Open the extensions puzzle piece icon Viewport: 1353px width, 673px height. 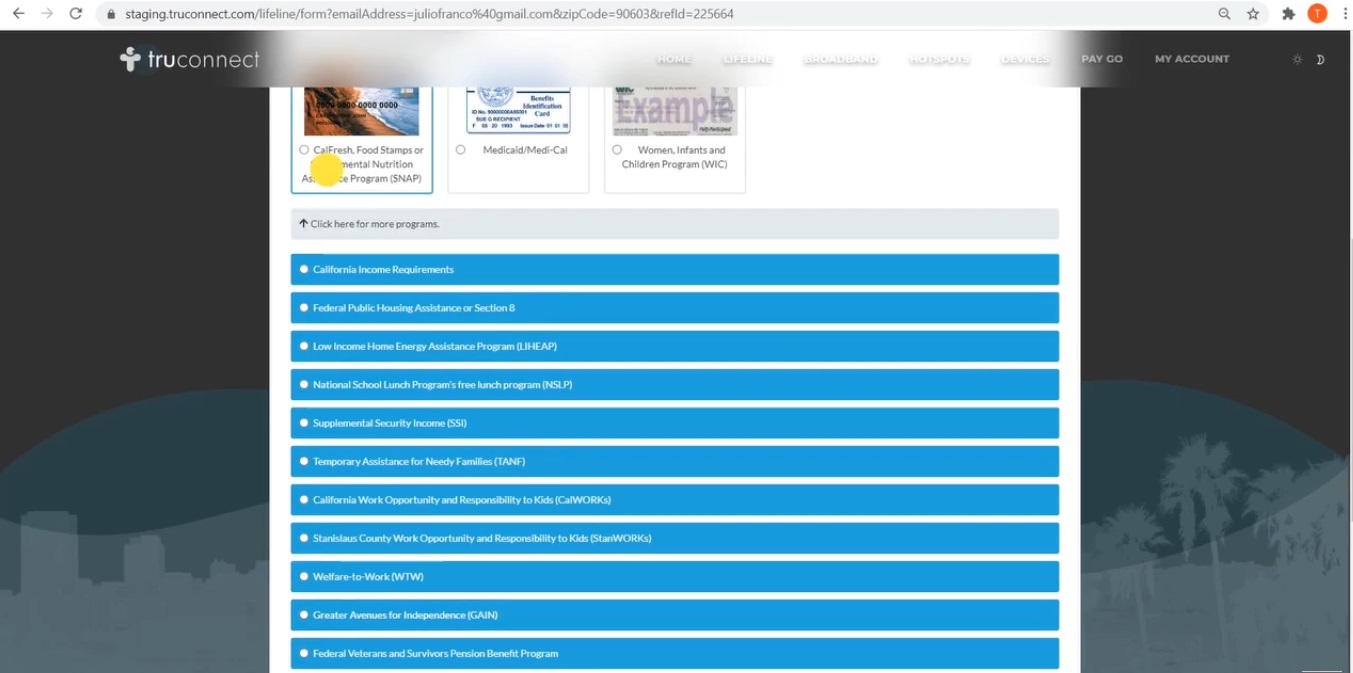tap(1289, 14)
